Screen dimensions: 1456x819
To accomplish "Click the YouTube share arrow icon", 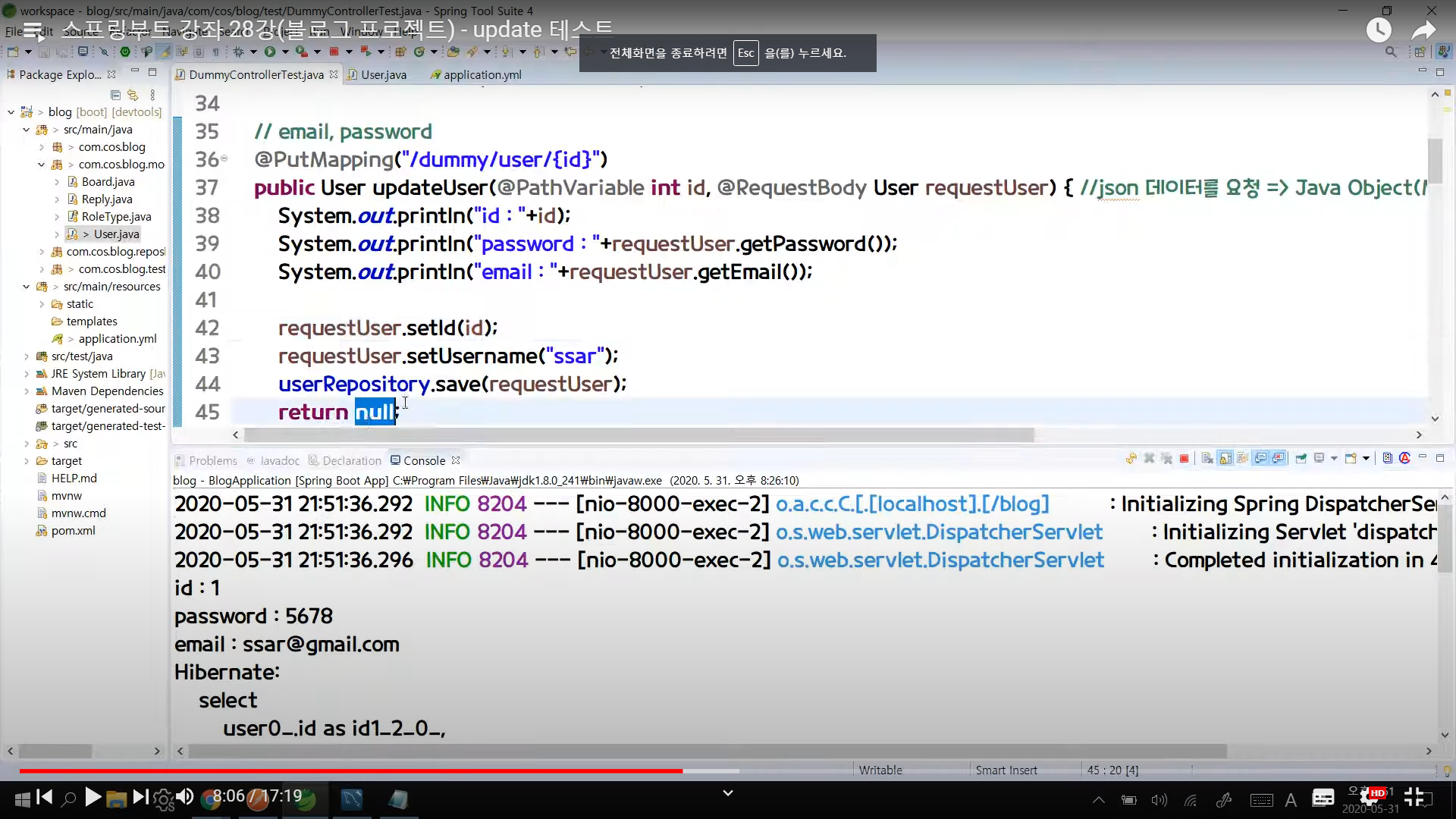I will click(x=1423, y=30).
